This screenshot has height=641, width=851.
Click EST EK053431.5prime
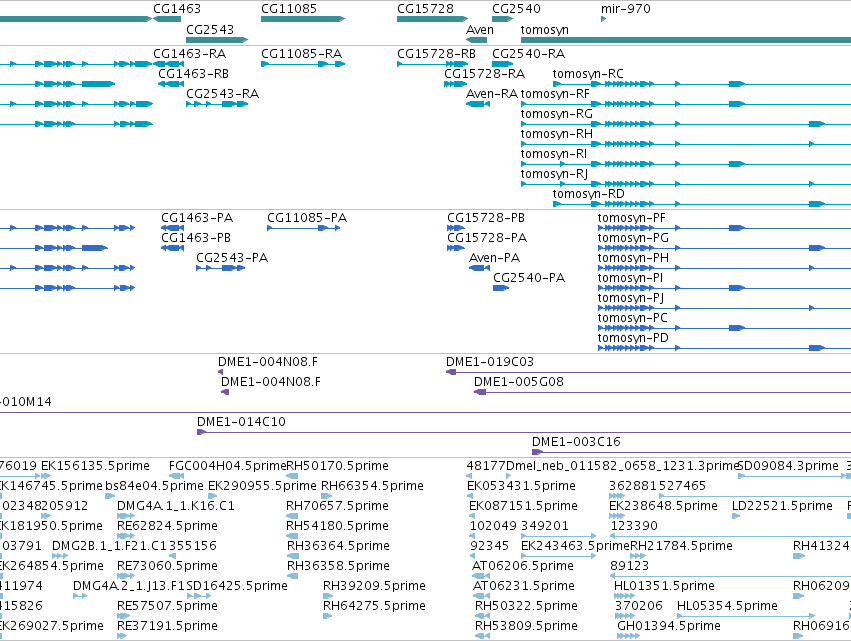pyautogui.click(x=522, y=487)
